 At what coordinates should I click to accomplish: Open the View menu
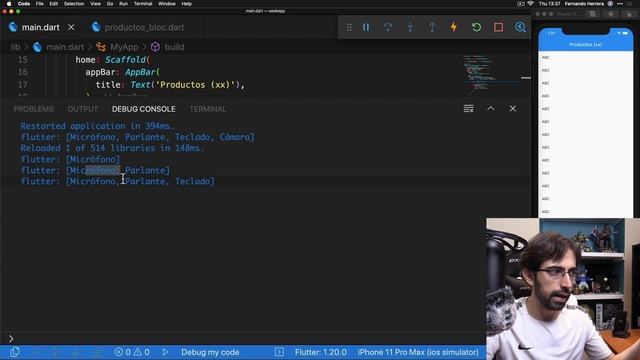pos(96,4)
